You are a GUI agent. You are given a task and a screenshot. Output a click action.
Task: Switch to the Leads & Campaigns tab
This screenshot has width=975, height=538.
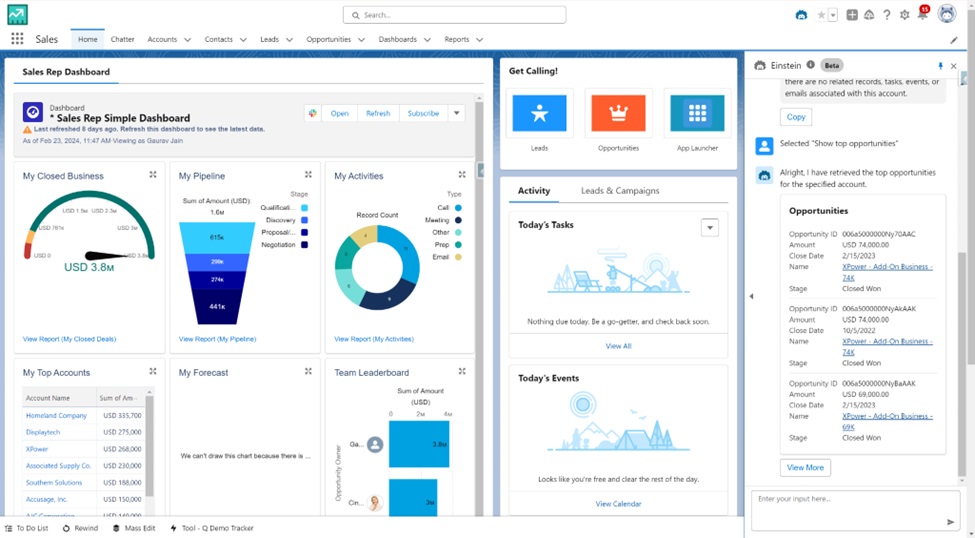click(619, 191)
